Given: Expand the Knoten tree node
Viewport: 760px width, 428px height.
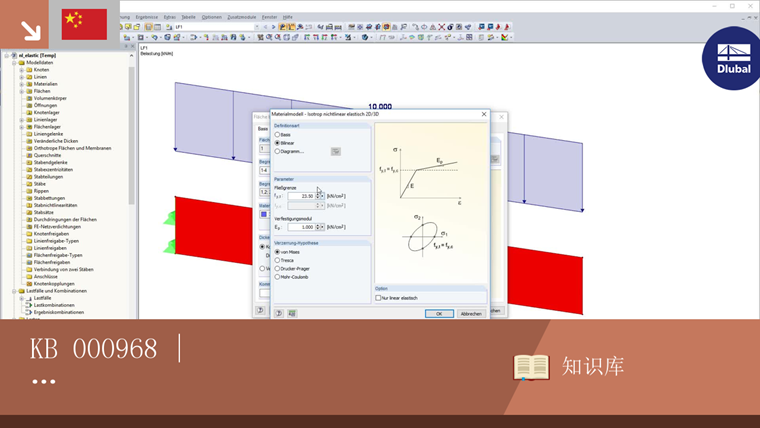Looking at the screenshot, I should click(x=21, y=70).
